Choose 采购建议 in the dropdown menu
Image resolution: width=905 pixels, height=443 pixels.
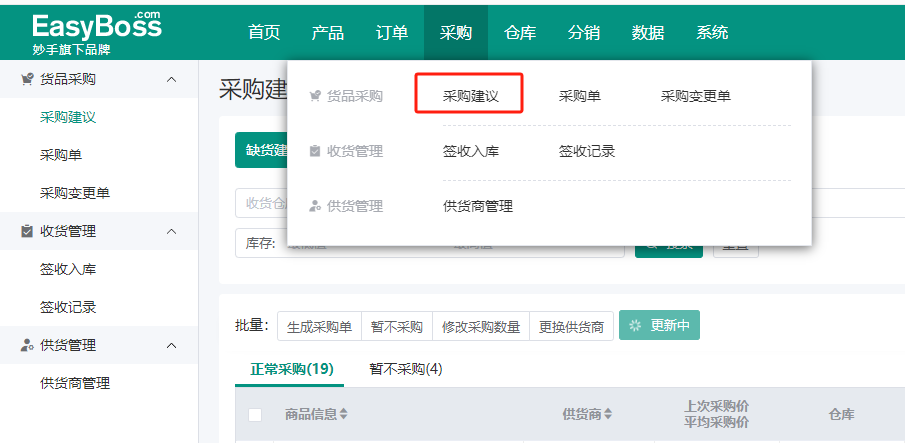pyautogui.click(x=470, y=96)
